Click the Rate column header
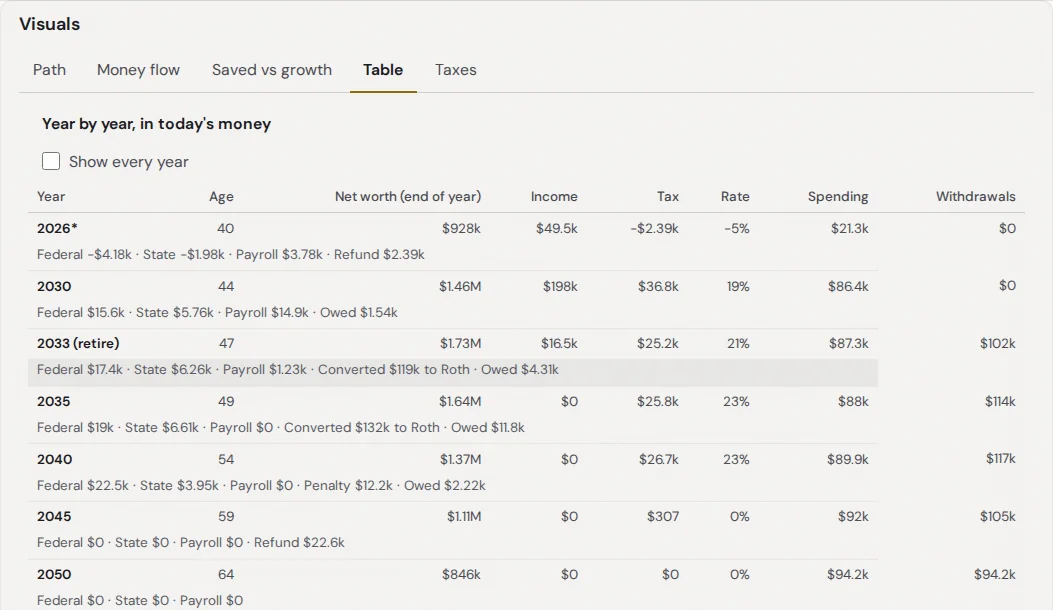The width and height of the screenshot is (1053, 610). pyautogui.click(x=735, y=196)
